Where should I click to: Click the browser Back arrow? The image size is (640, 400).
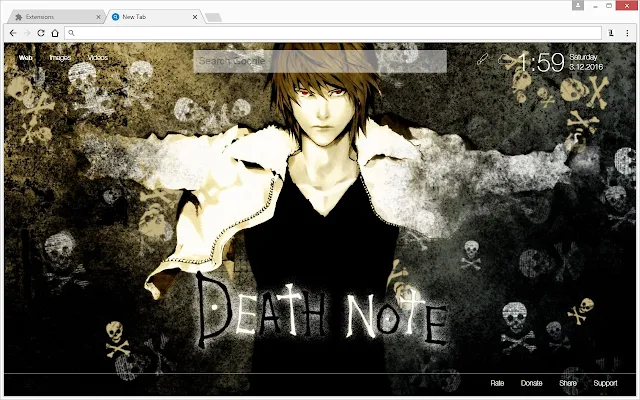13,33
